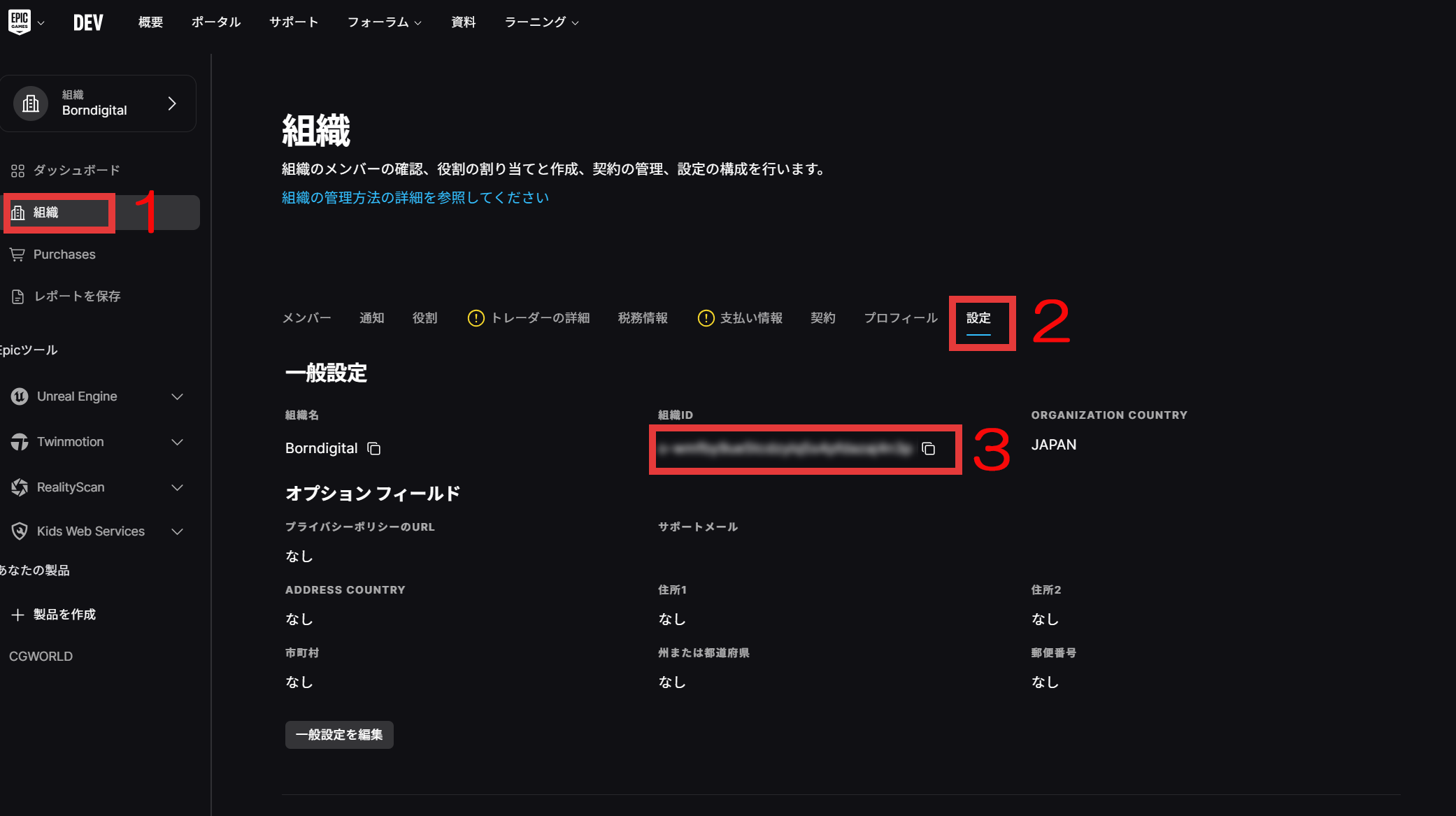This screenshot has height=816, width=1456.
Task: Click the ダッシュボード grid icon
Action: tap(17, 171)
